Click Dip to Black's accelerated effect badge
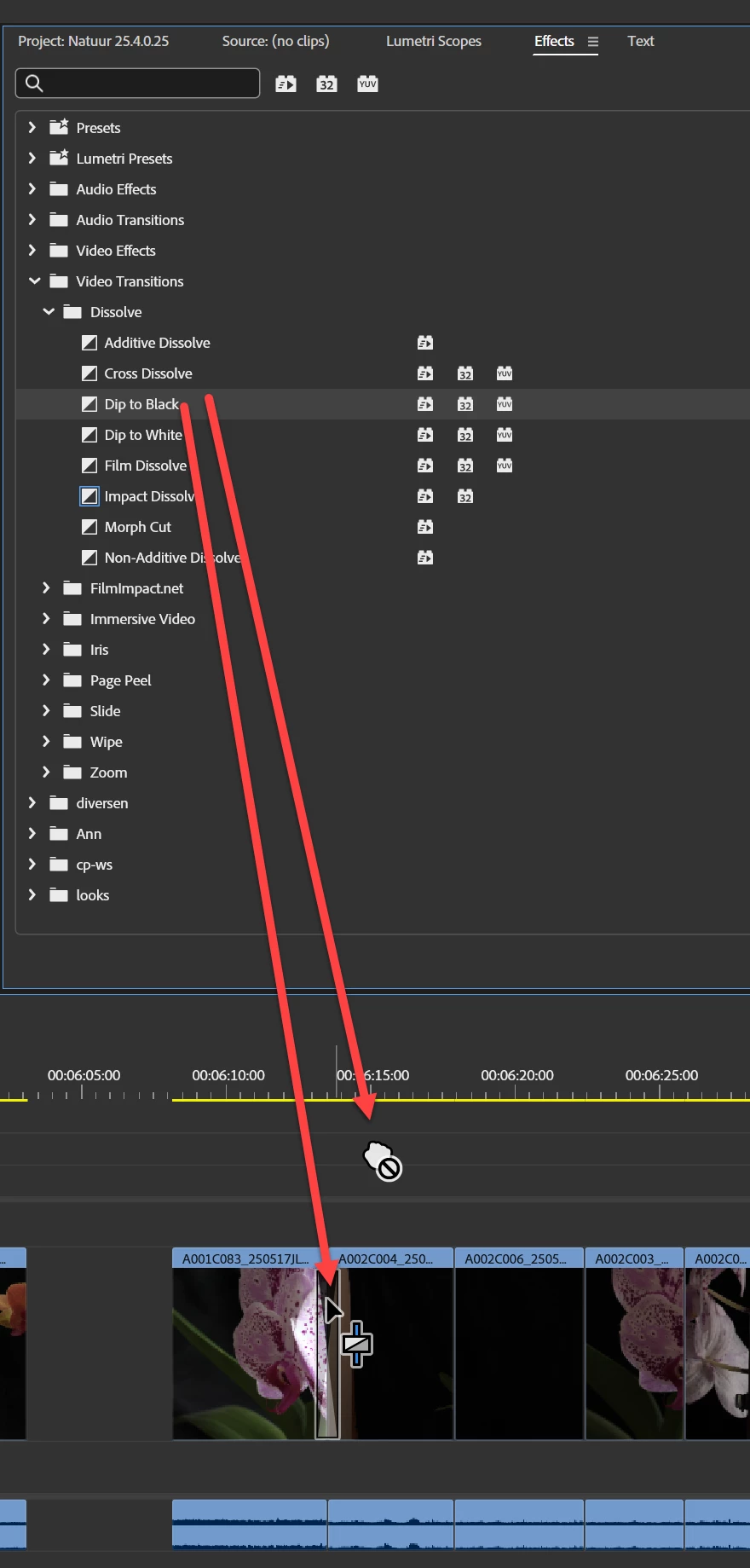 [425, 404]
